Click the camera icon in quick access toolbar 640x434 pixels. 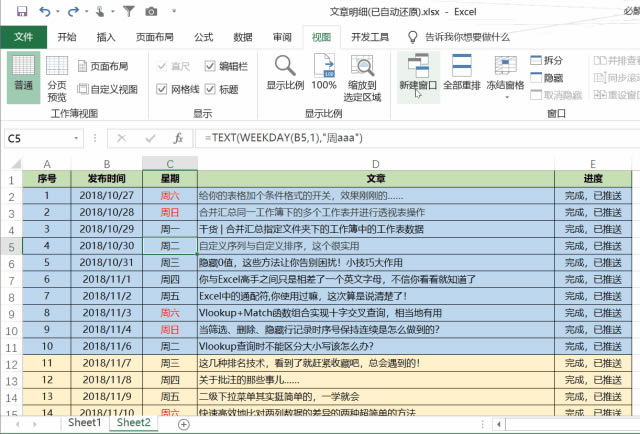click(x=151, y=11)
